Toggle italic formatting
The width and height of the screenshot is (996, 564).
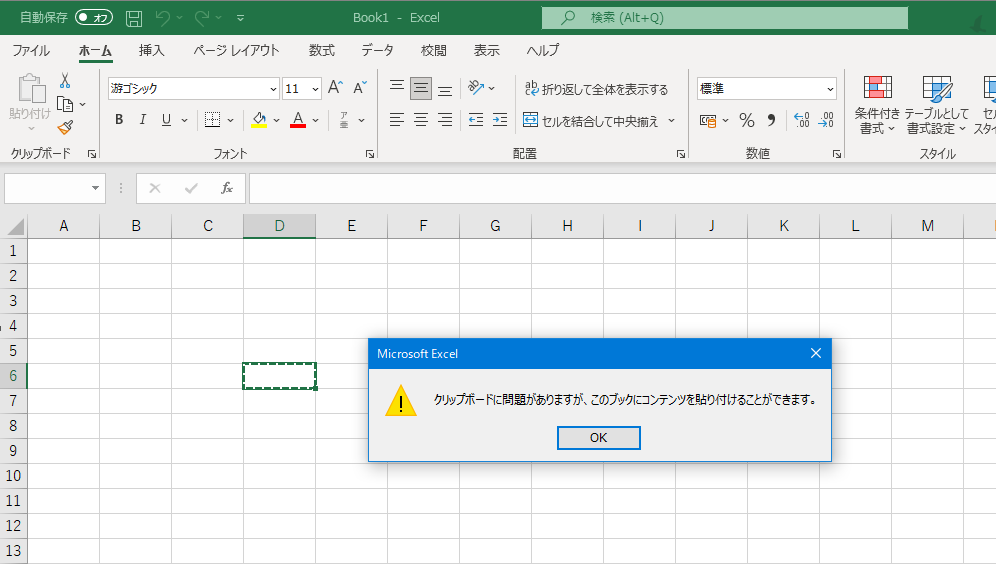tap(143, 119)
